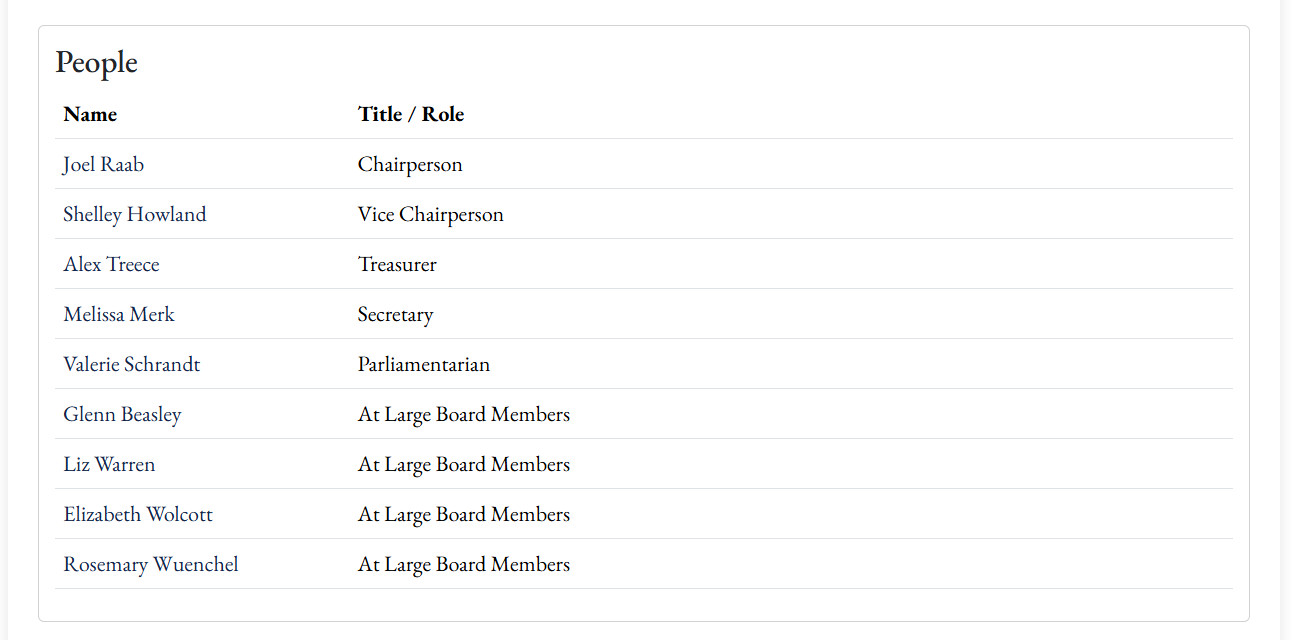Open Joel Raab's profile link
The width and height of the screenshot is (1296, 640).
click(x=103, y=164)
